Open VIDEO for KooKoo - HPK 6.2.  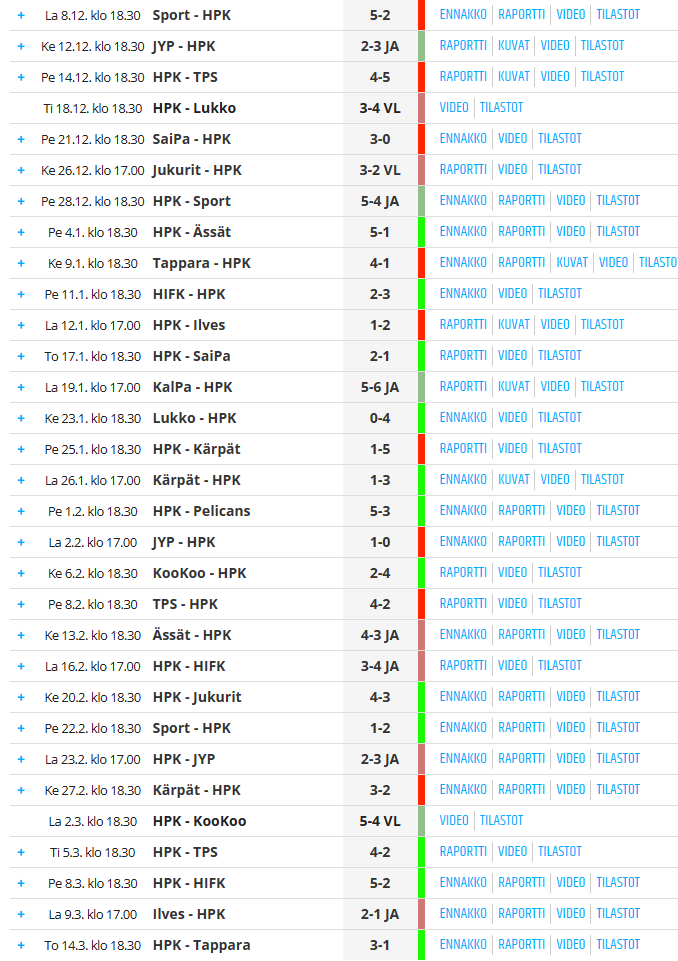(x=512, y=572)
